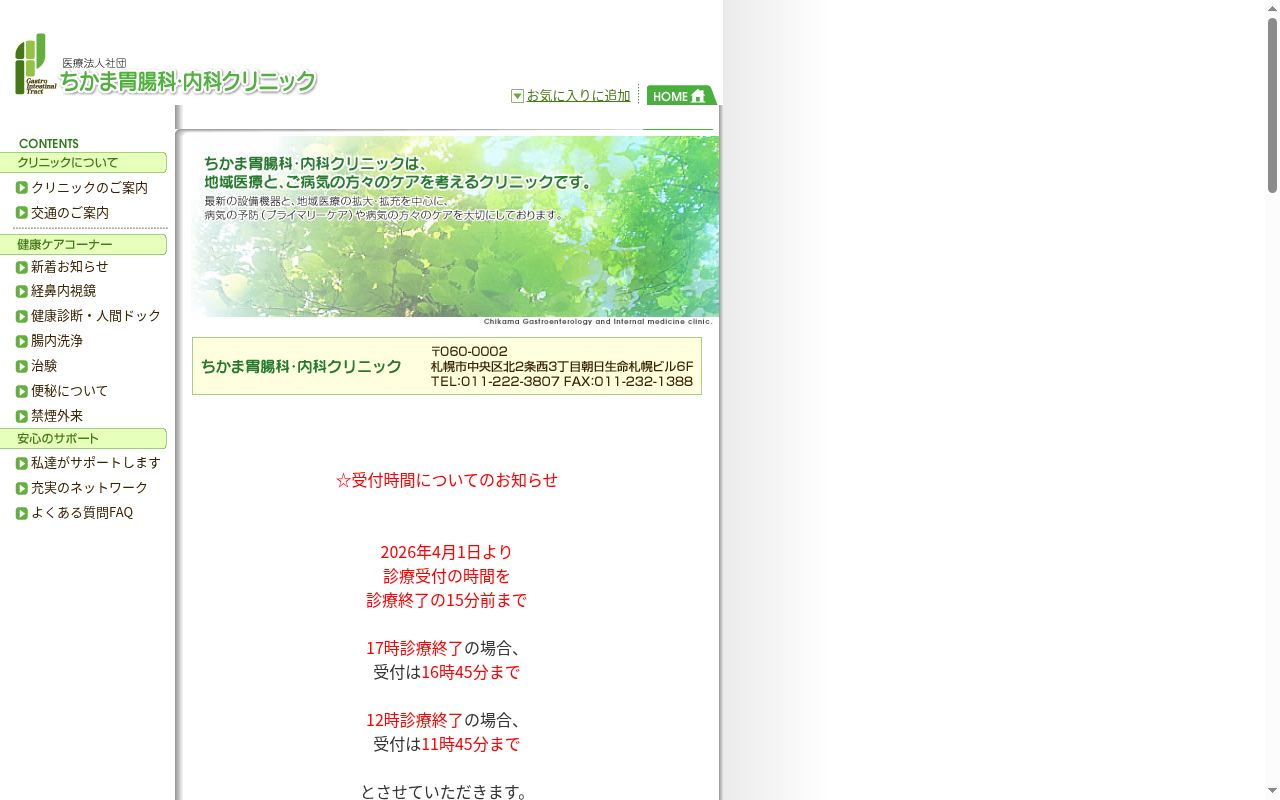This screenshot has width=1280, height=800.
Task: Click the scrollbar down arrow
Action: pos(1272,791)
